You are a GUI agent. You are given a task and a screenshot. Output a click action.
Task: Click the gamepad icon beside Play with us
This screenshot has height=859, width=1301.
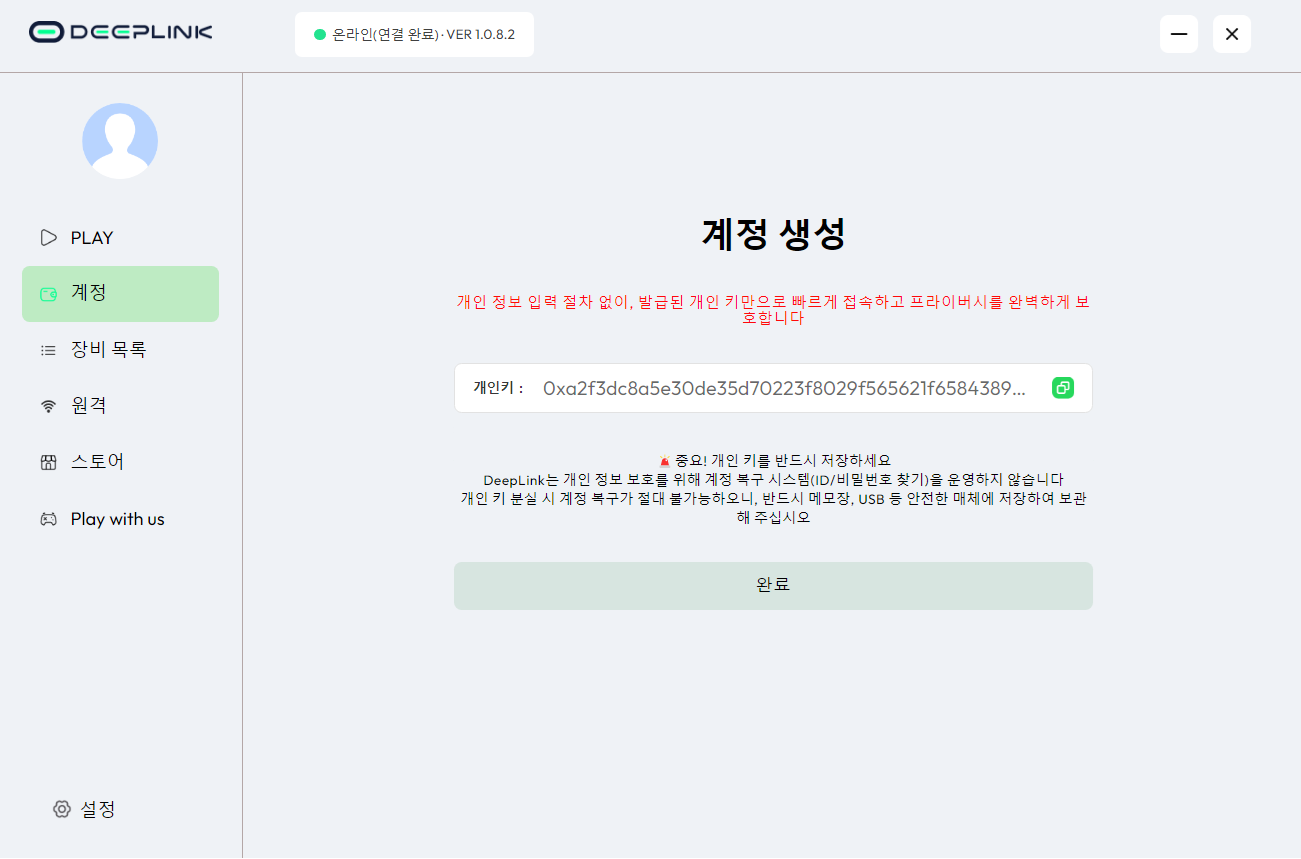48,519
